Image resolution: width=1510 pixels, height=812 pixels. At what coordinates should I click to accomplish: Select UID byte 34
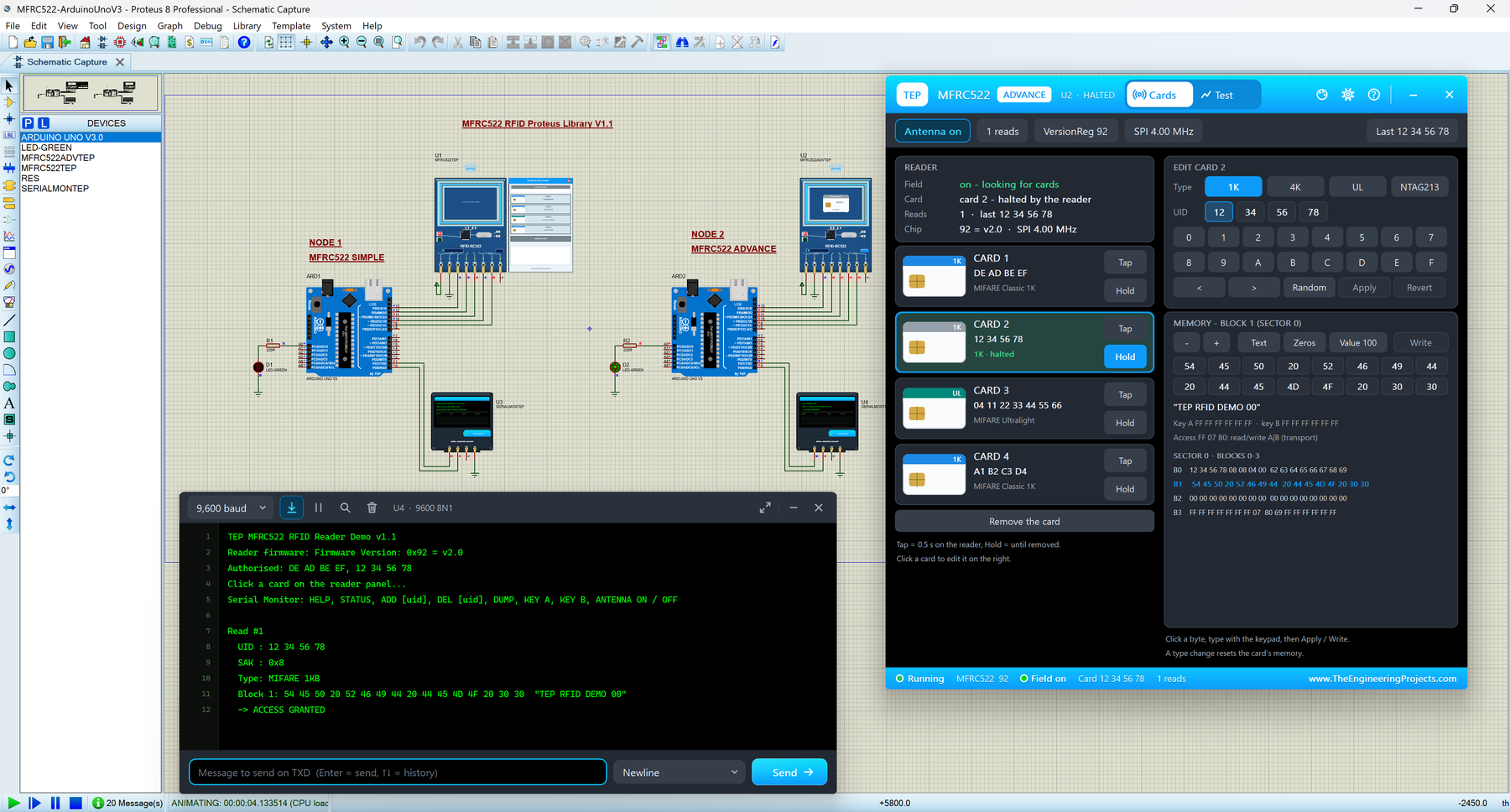point(1251,212)
